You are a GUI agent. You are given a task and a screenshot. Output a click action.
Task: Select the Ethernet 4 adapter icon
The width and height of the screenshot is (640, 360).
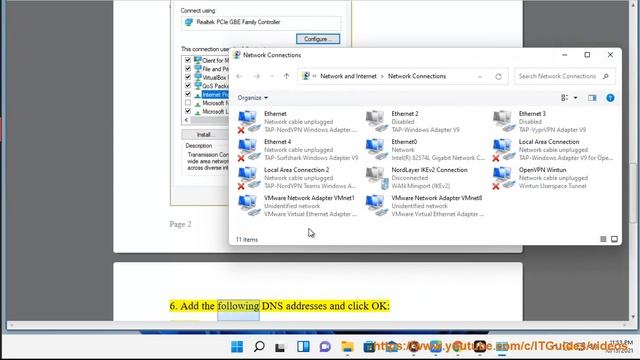tap(249, 150)
